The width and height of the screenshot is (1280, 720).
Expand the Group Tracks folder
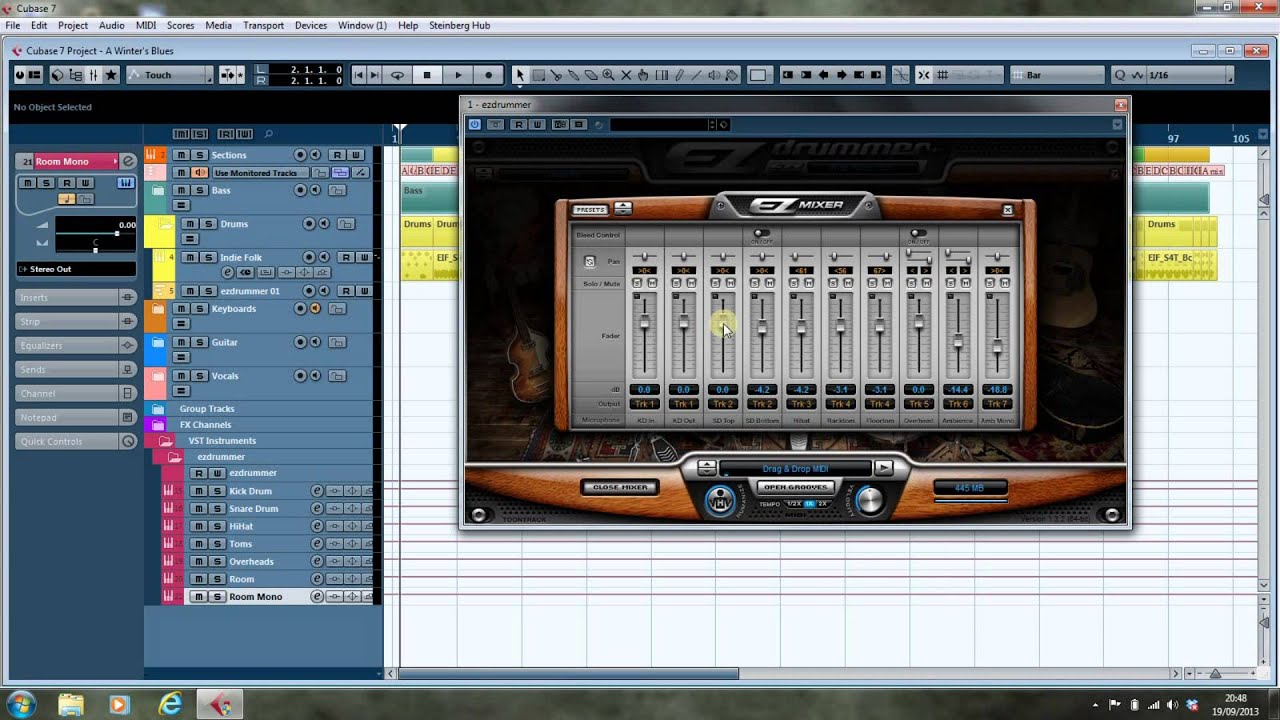pos(158,409)
